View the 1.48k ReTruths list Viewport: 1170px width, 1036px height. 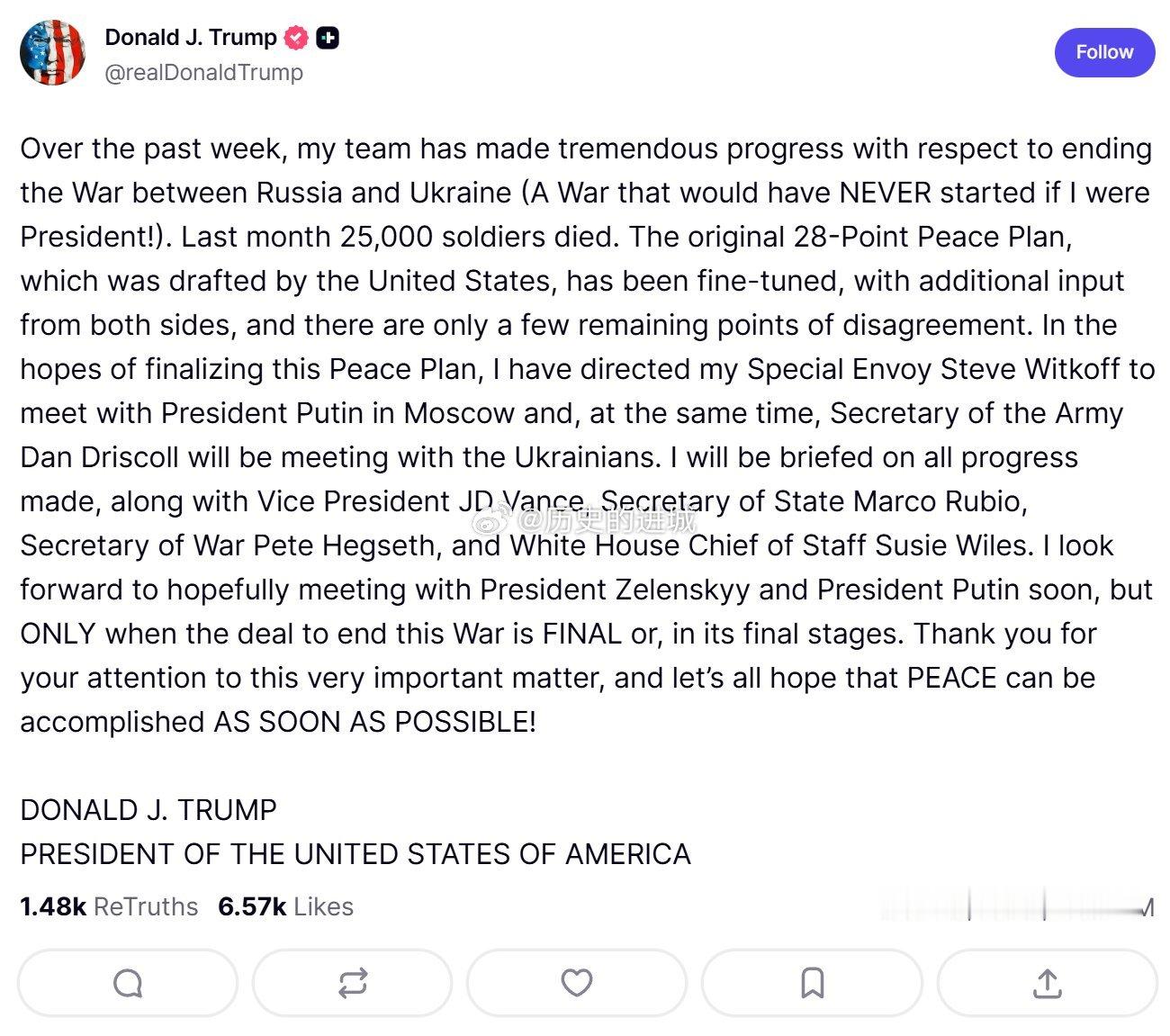point(109,906)
